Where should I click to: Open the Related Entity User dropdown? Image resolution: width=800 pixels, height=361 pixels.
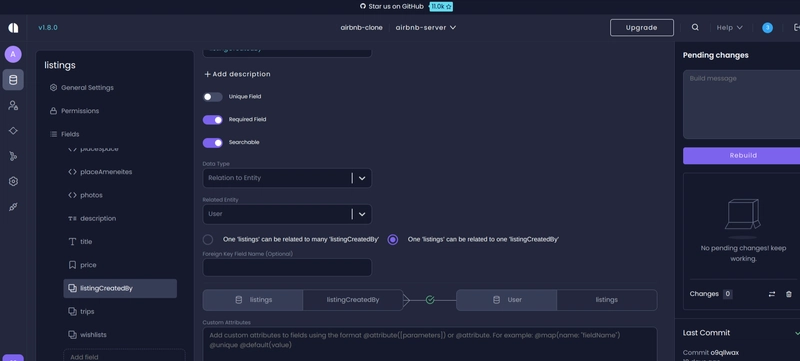click(x=287, y=214)
